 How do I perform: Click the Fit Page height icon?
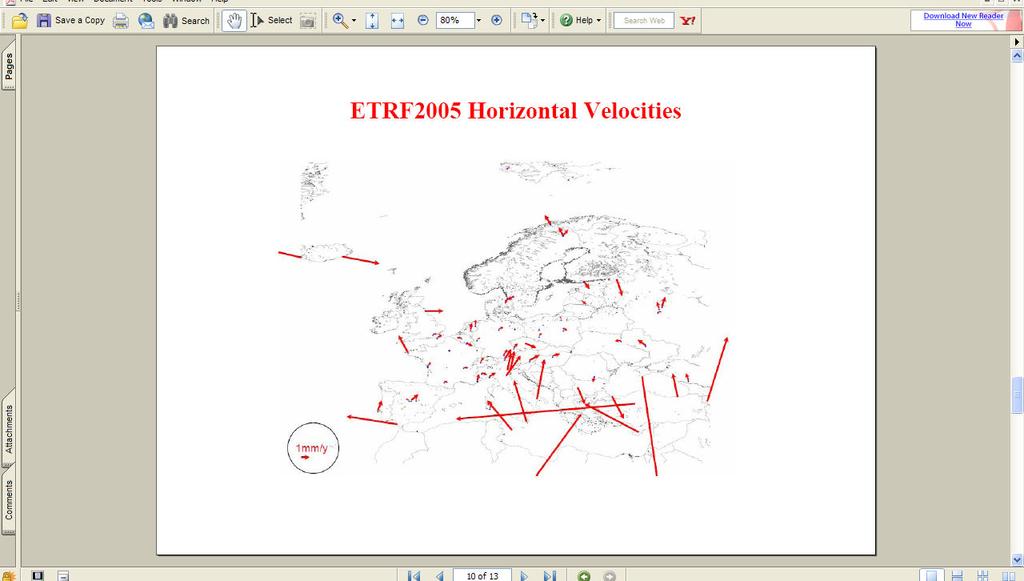click(372, 21)
